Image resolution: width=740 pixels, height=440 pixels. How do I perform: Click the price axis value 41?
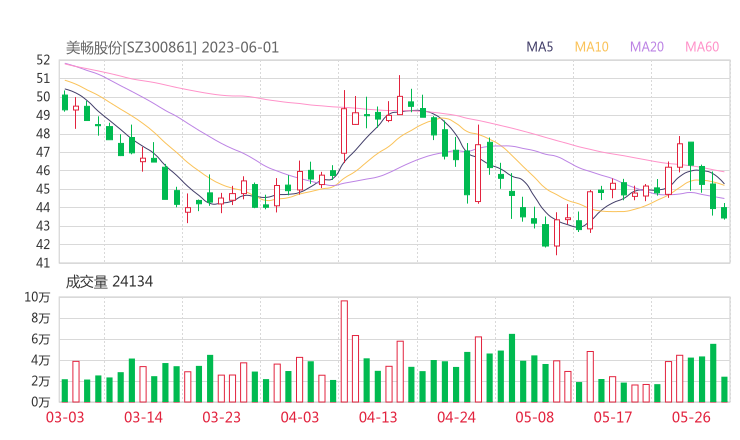pyautogui.click(x=43, y=263)
